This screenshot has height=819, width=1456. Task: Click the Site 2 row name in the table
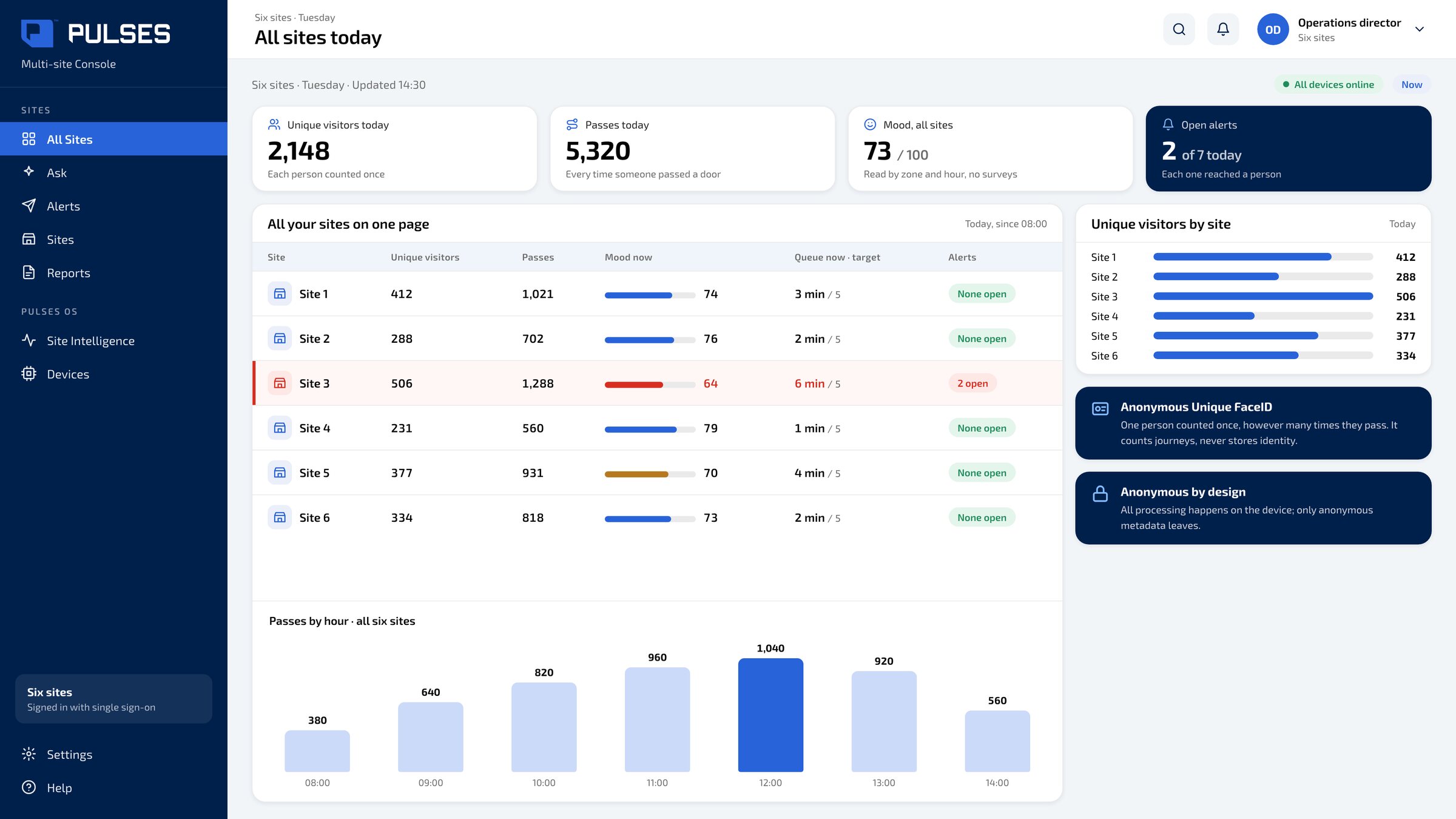[x=314, y=339]
